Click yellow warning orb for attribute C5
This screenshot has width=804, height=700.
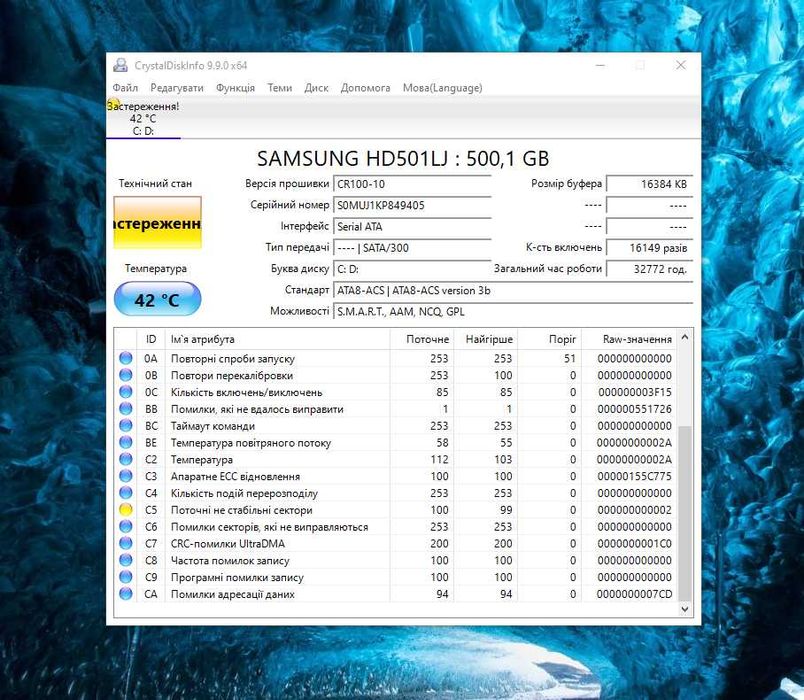[126, 510]
